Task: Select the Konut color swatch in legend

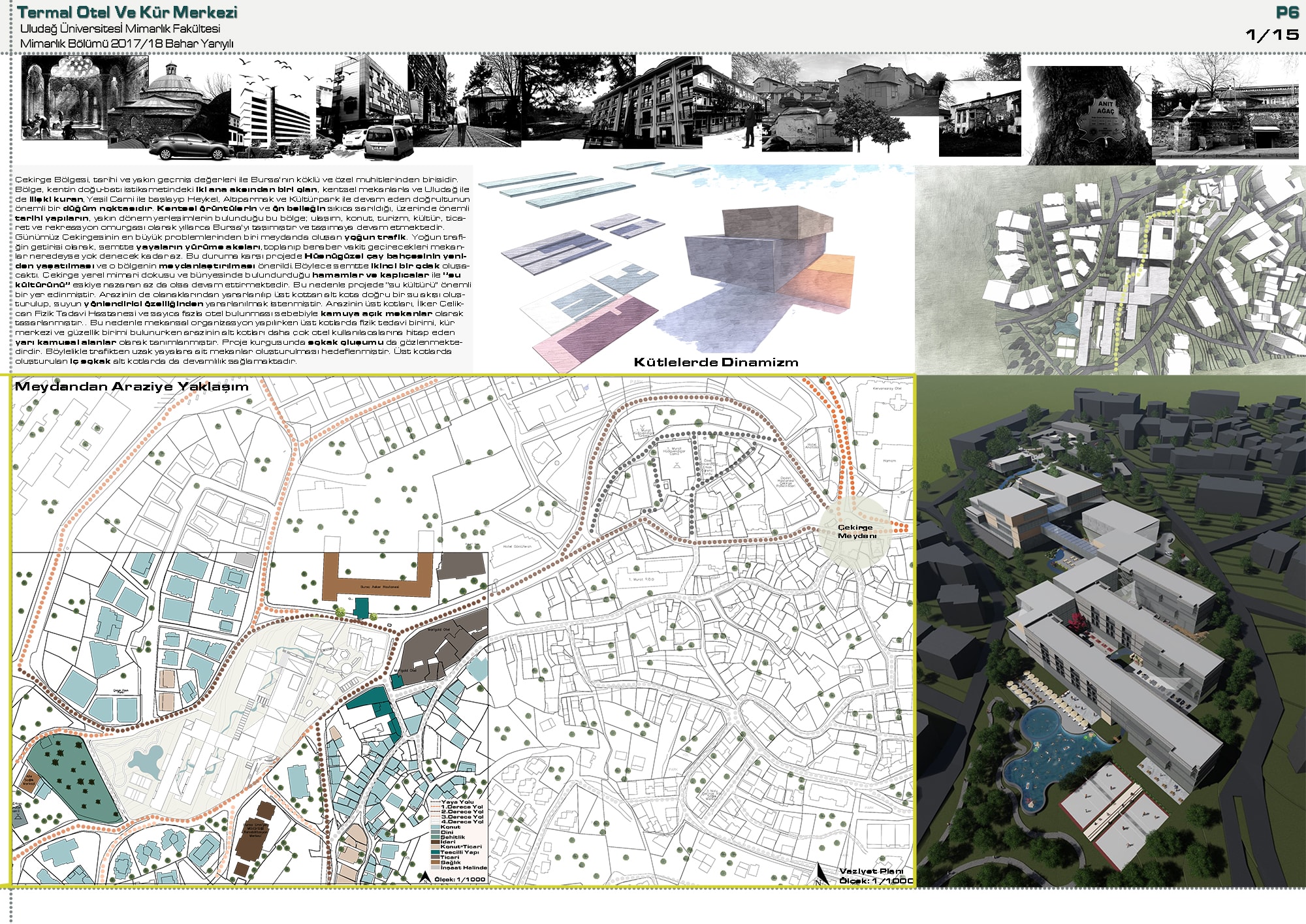Action: (x=436, y=827)
